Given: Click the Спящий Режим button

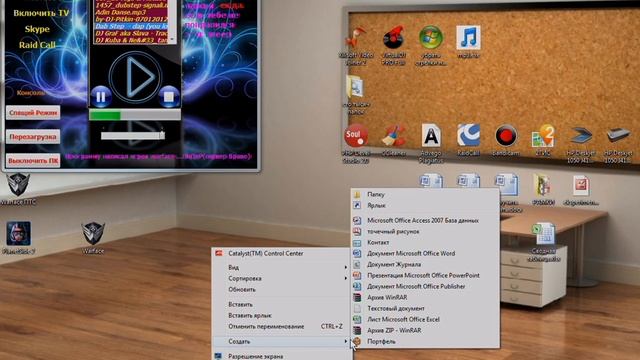Looking at the screenshot, I should [x=33, y=113].
